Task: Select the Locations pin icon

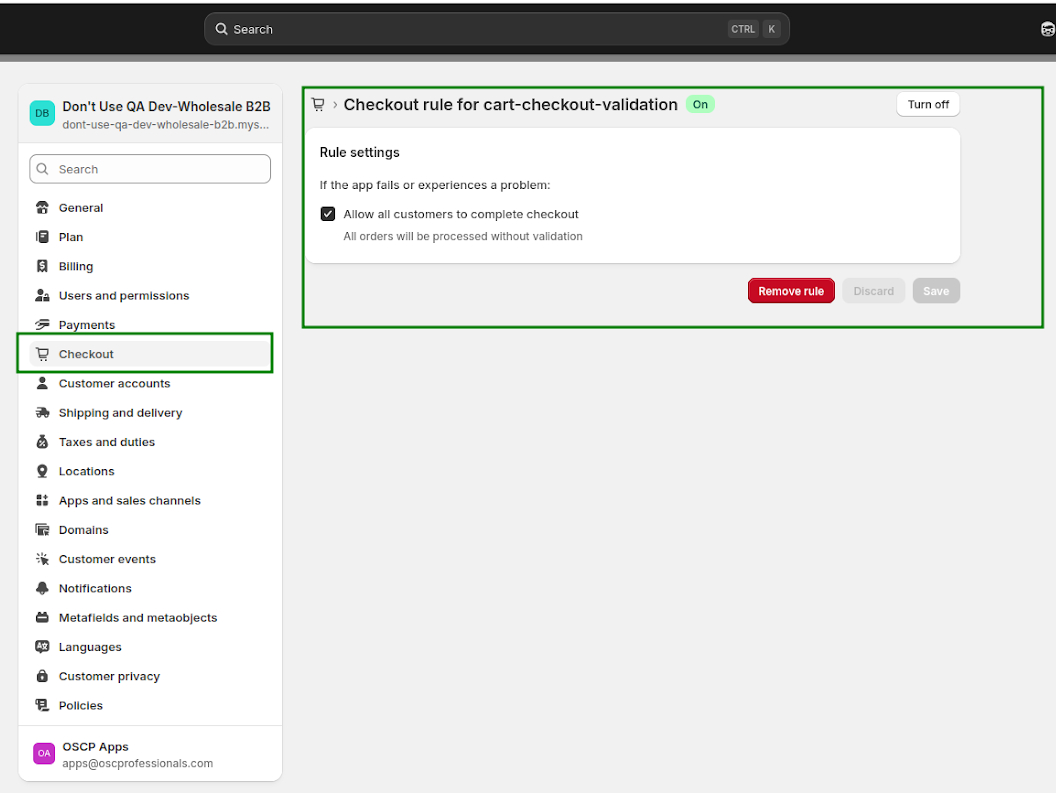Action: point(42,471)
